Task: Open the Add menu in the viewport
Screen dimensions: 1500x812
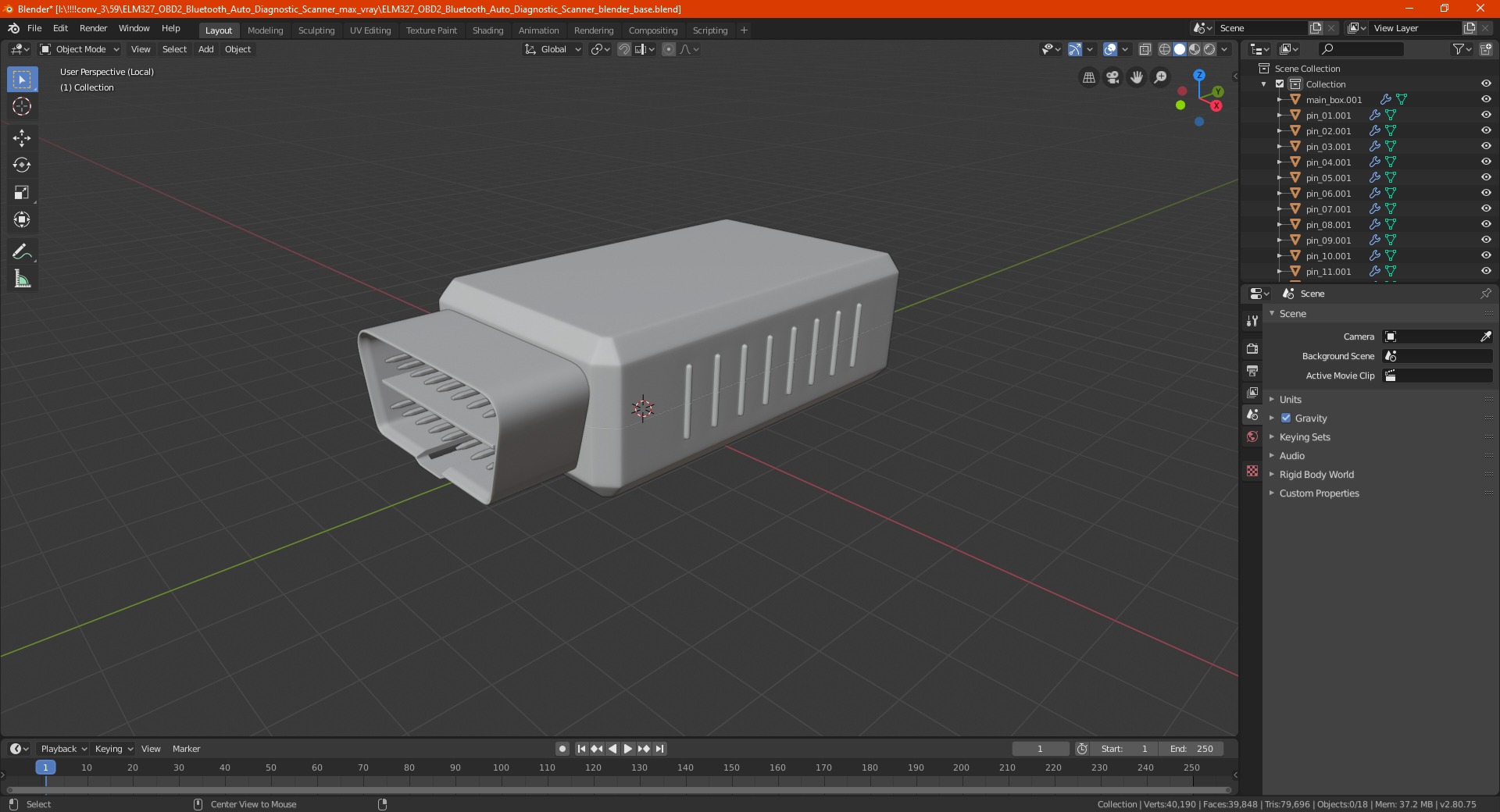Action: point(206,49)
